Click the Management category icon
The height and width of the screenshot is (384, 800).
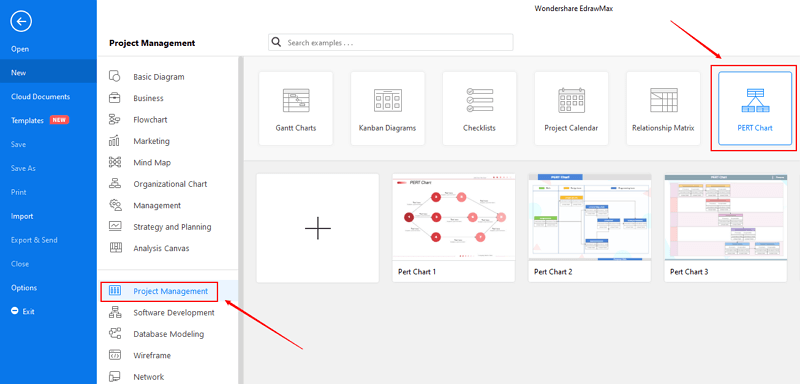pyautogui.click(x=115, y=205)
